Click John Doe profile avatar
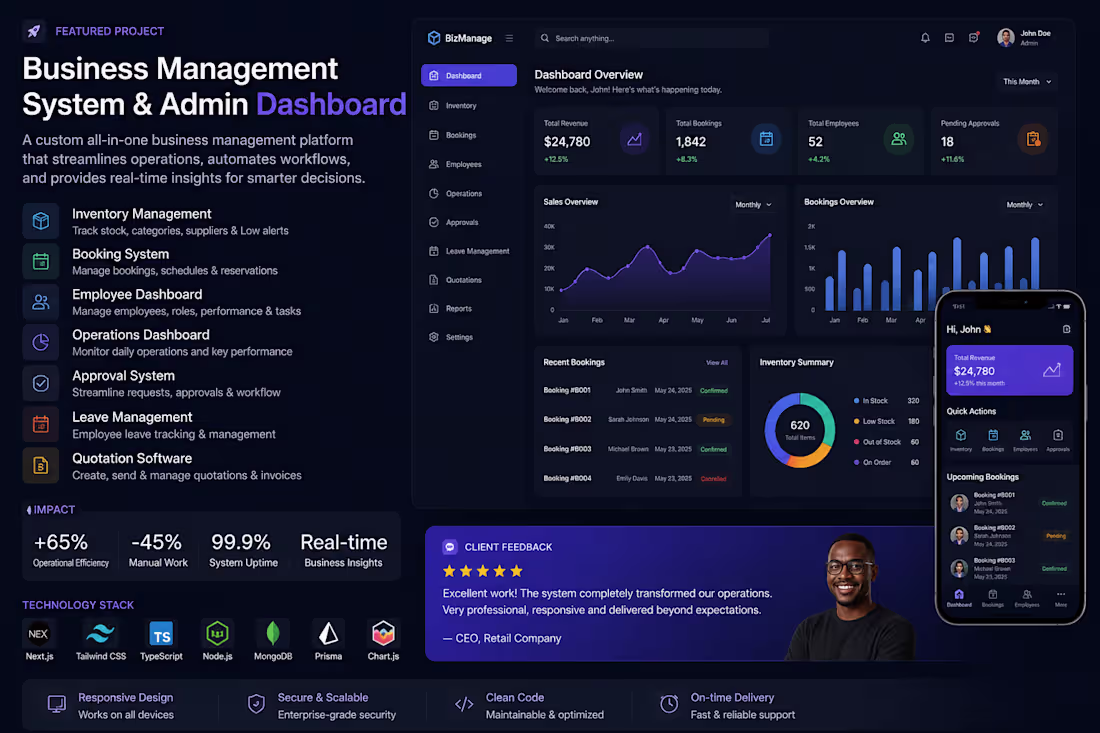This screenshot has width=1100, height=733. [x=1005, y=38]
